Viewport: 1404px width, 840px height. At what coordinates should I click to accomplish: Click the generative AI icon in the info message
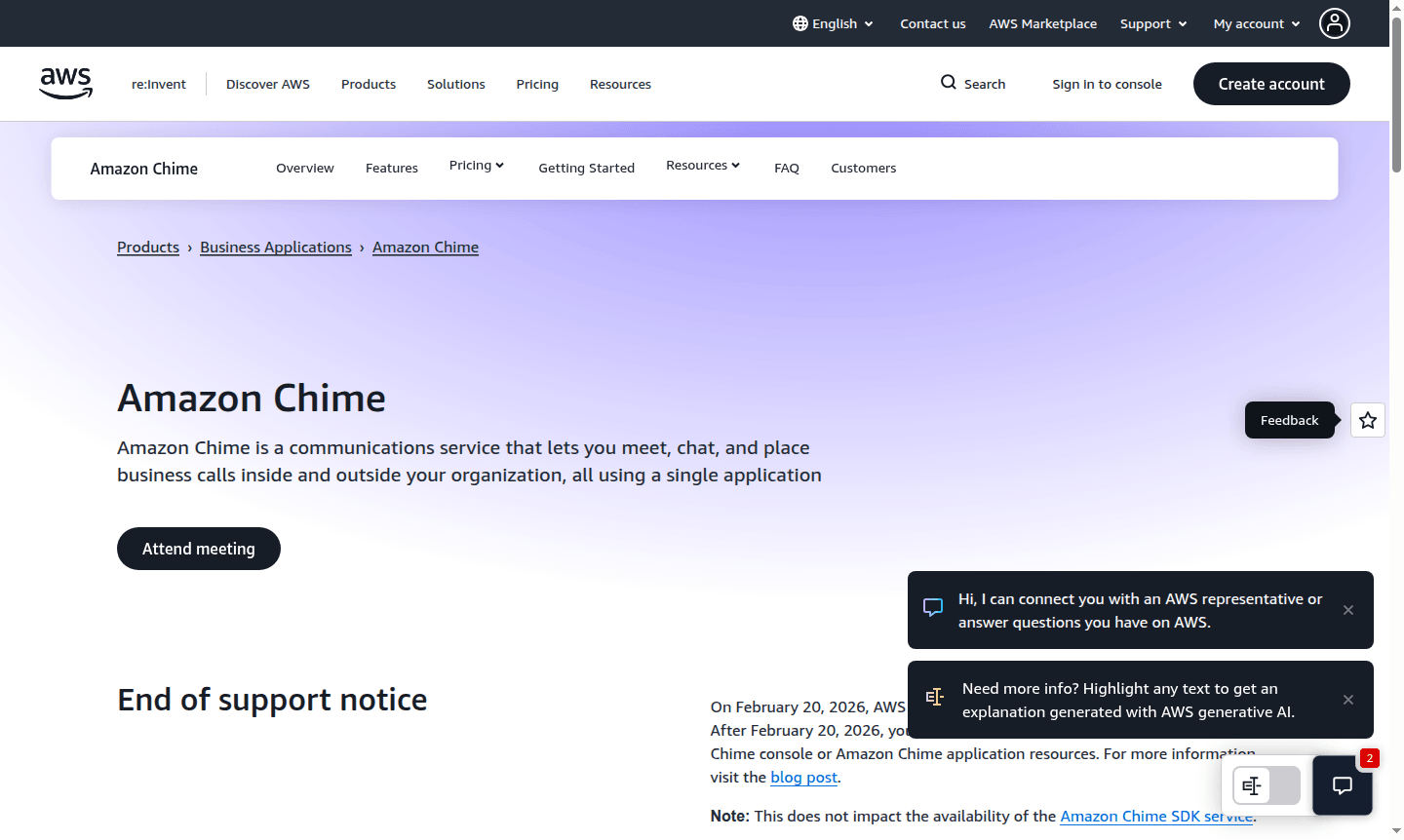click(935, 697)
